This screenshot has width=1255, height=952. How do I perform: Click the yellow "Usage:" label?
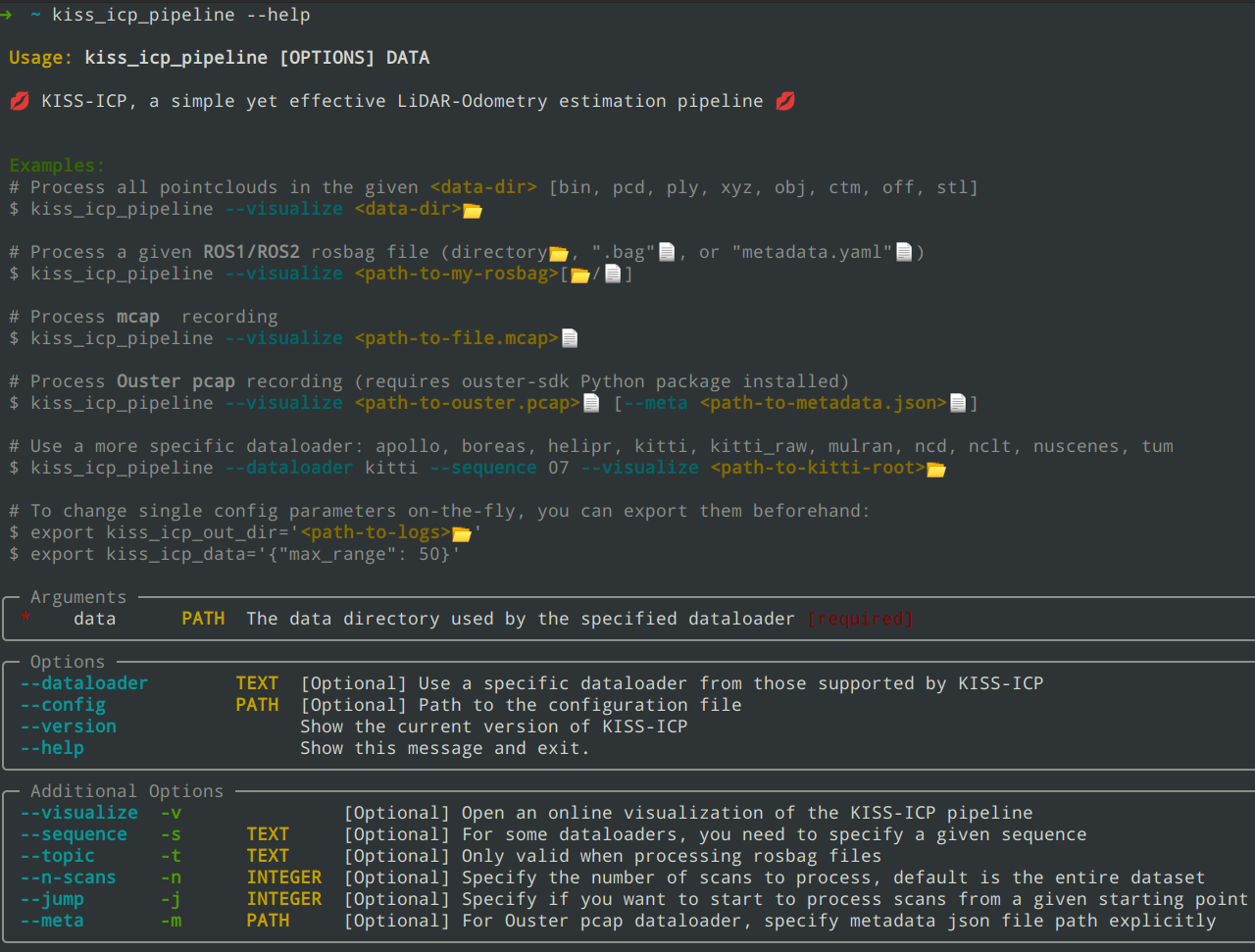coord(41,58)
